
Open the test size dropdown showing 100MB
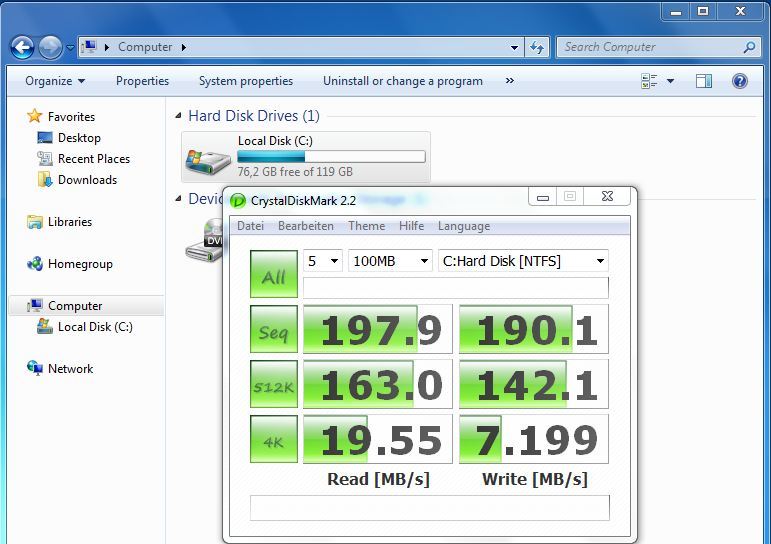click(x=390, y=261)
